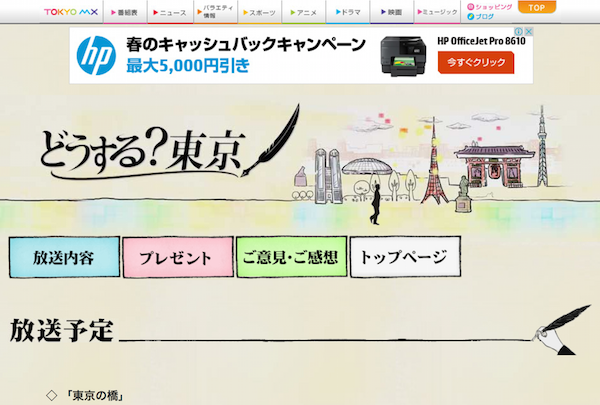Screen dimensions: 600x405
Task: Open the ミュージック menu item
Action: point(437,12)
